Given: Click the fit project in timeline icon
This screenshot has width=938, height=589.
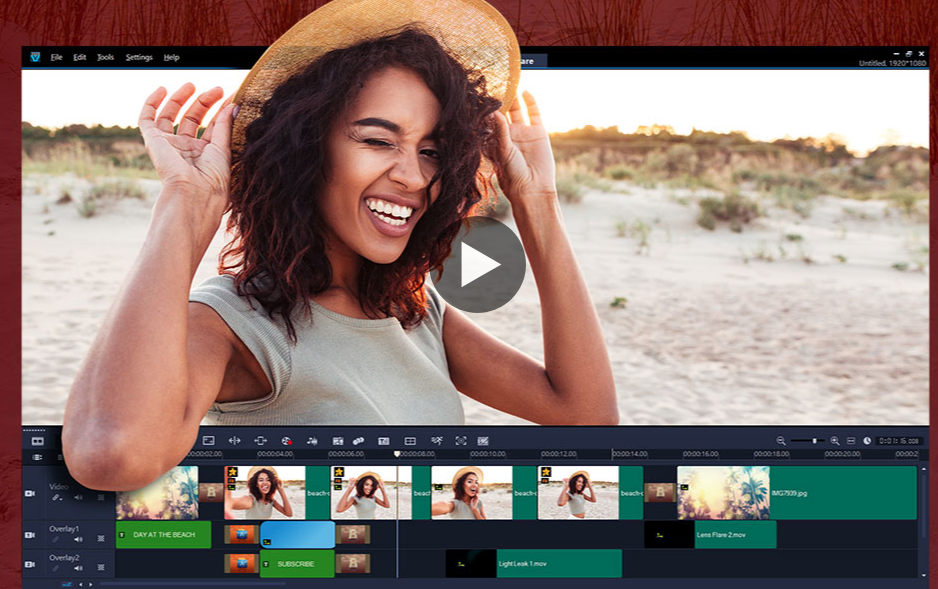Looking at the screenshot, I should [851, 441].
